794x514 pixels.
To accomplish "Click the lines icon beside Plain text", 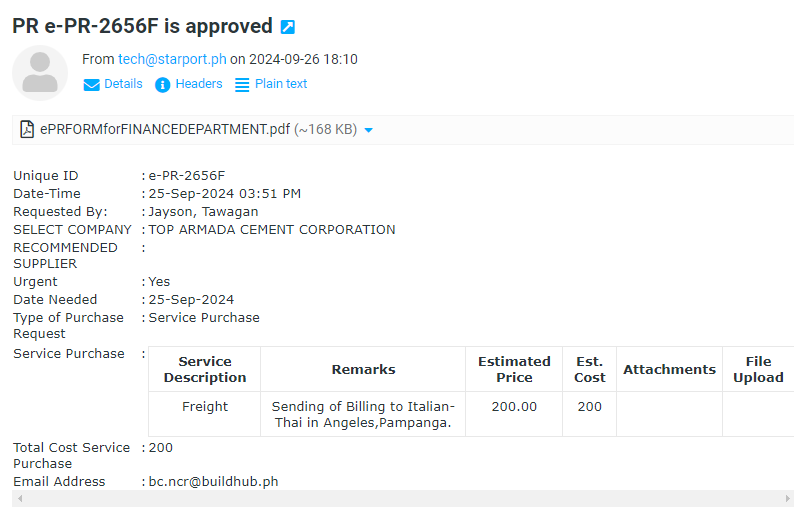I will point(242,85).
